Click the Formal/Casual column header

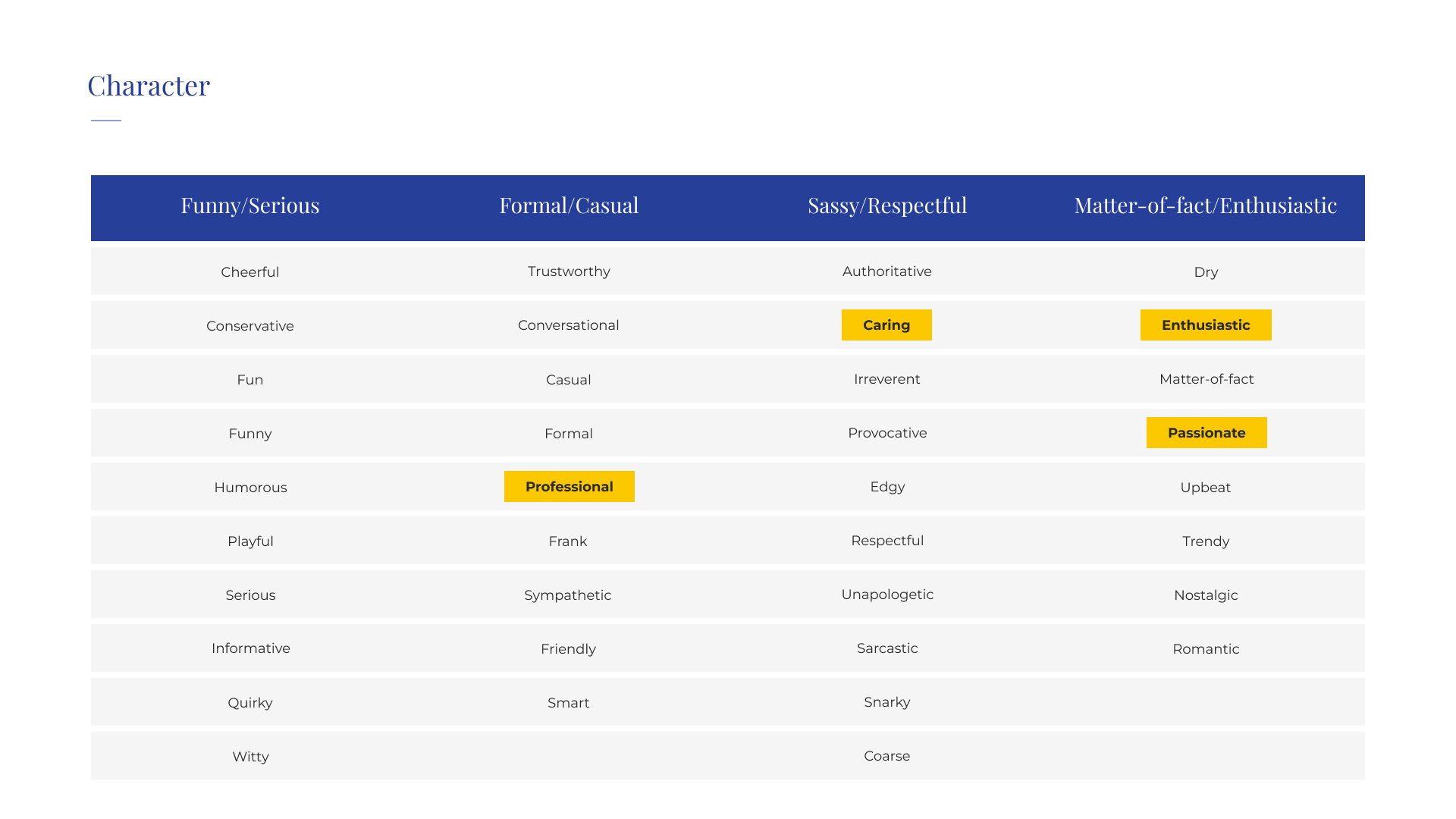(569, 206)
